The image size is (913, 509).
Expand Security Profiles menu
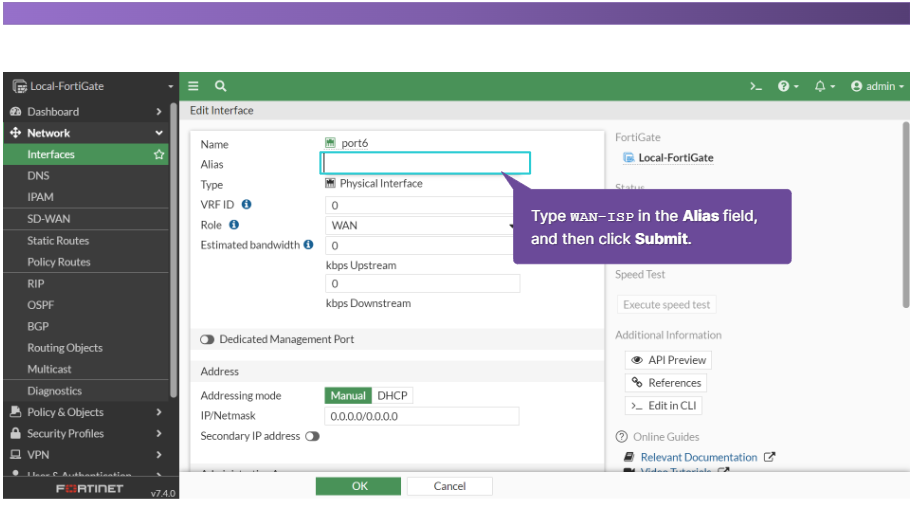point(86,434)
